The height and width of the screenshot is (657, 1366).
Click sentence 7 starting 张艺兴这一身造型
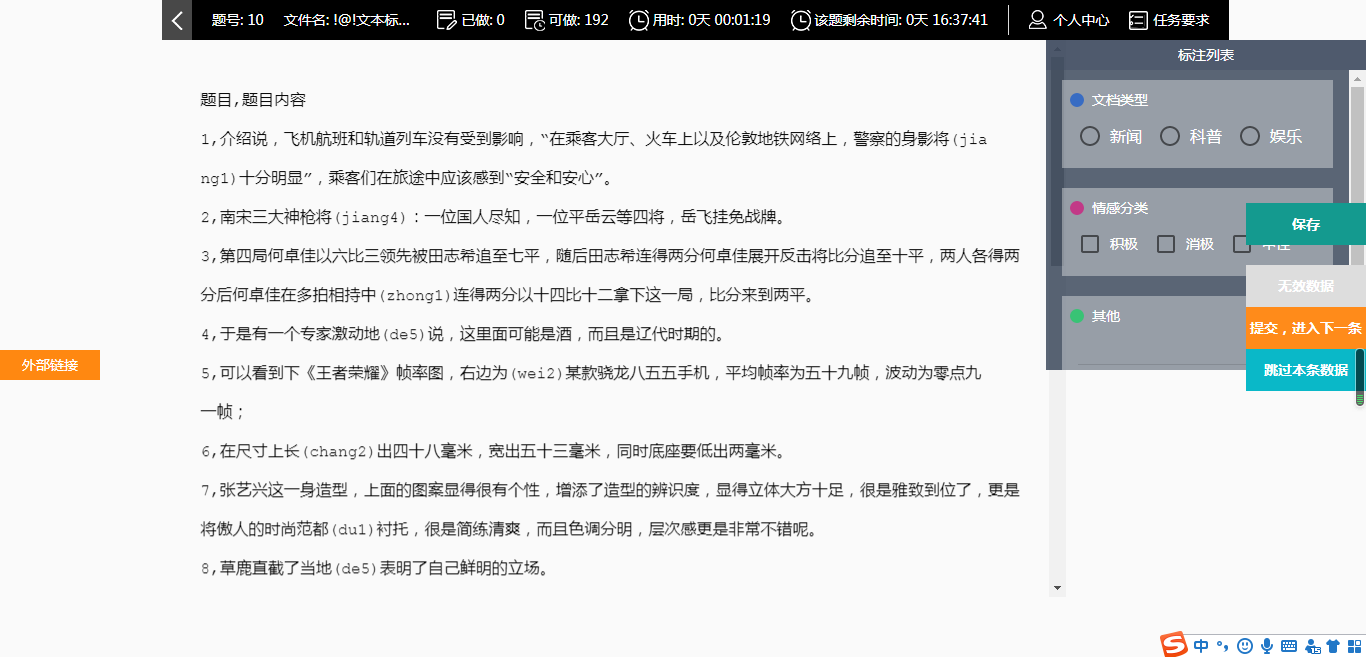tap(610, 509)
